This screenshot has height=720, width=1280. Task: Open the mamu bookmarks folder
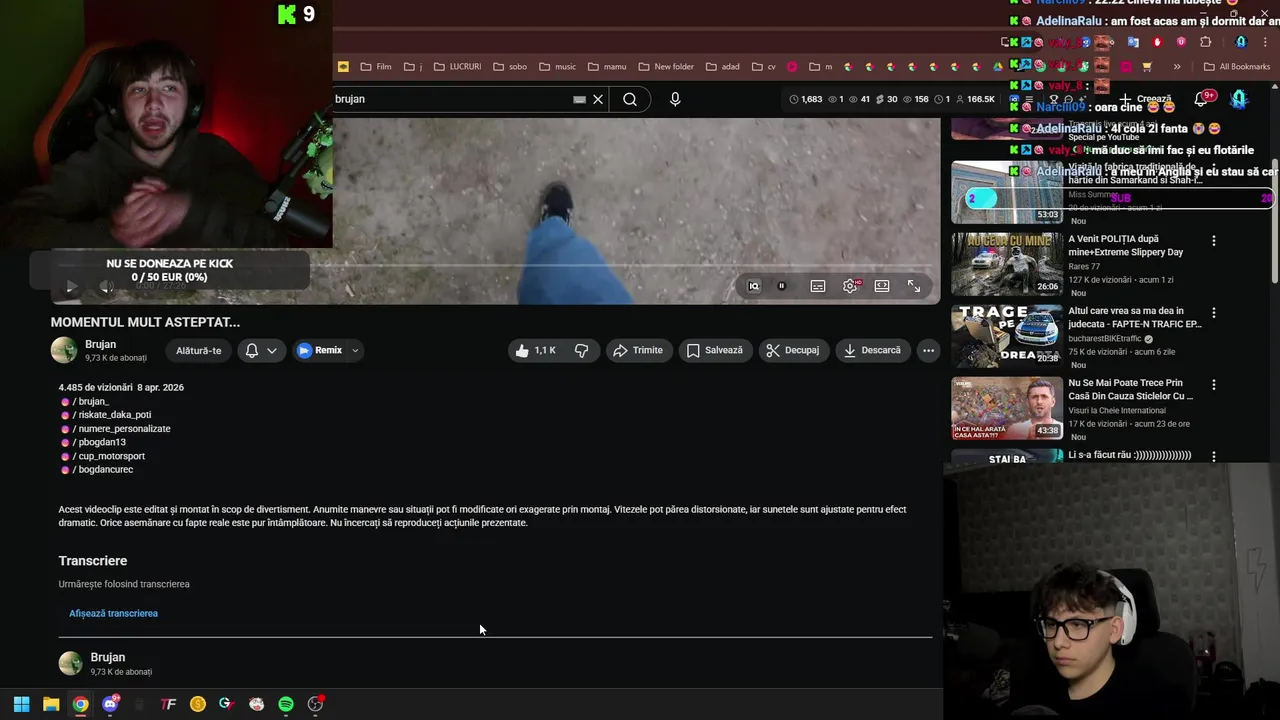click(606, 67)
